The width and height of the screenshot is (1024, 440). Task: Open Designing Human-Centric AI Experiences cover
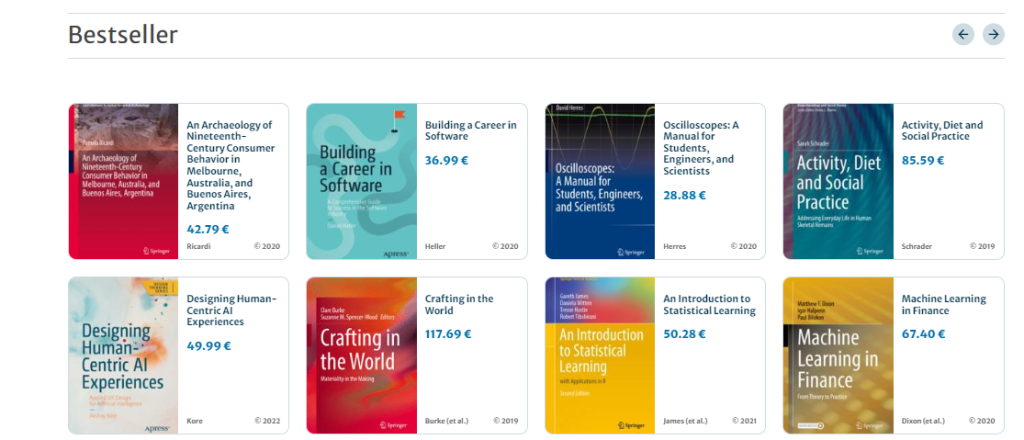click(x=123, y=355)
